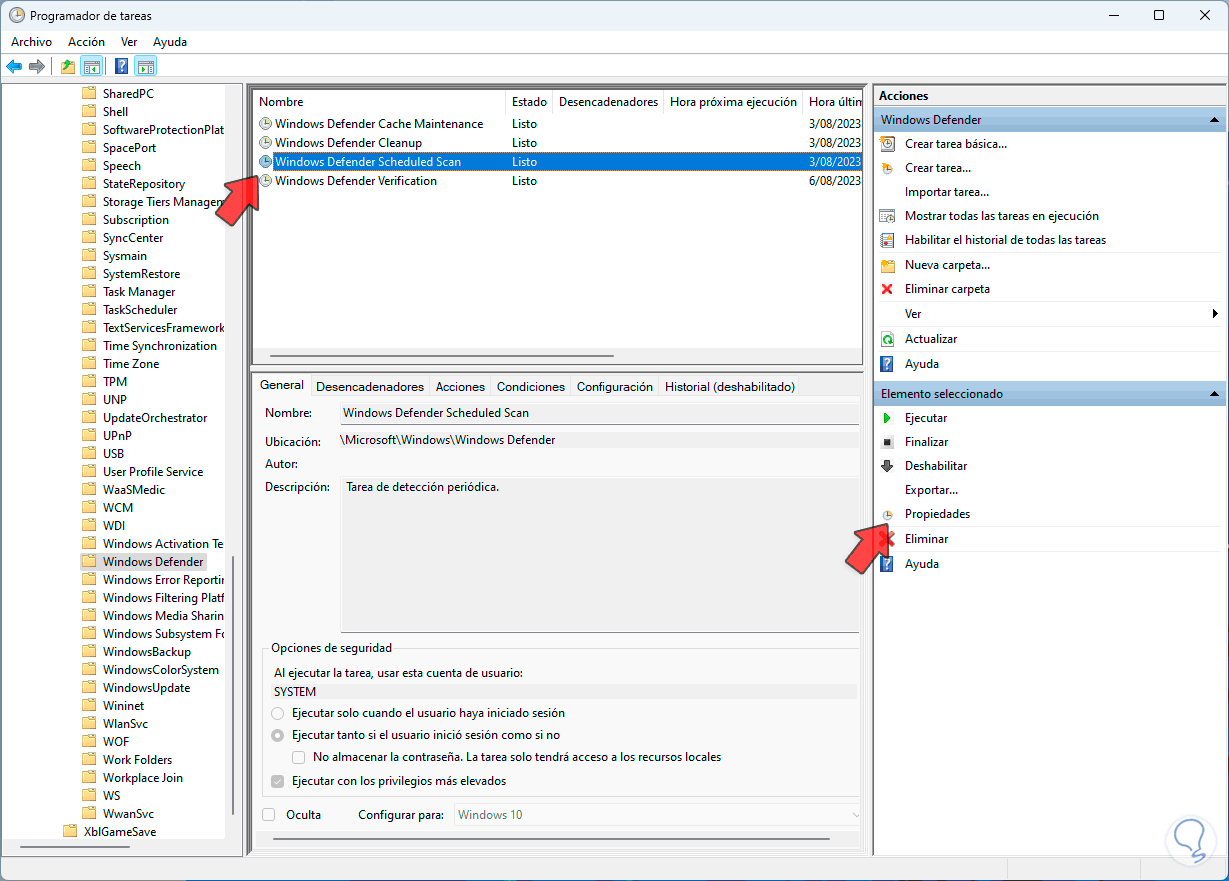Image resolution: width=1229 pixels, height=881 pixels.
Task: Select the UpdateOrchestrator folder in tree
Action: 155,418
